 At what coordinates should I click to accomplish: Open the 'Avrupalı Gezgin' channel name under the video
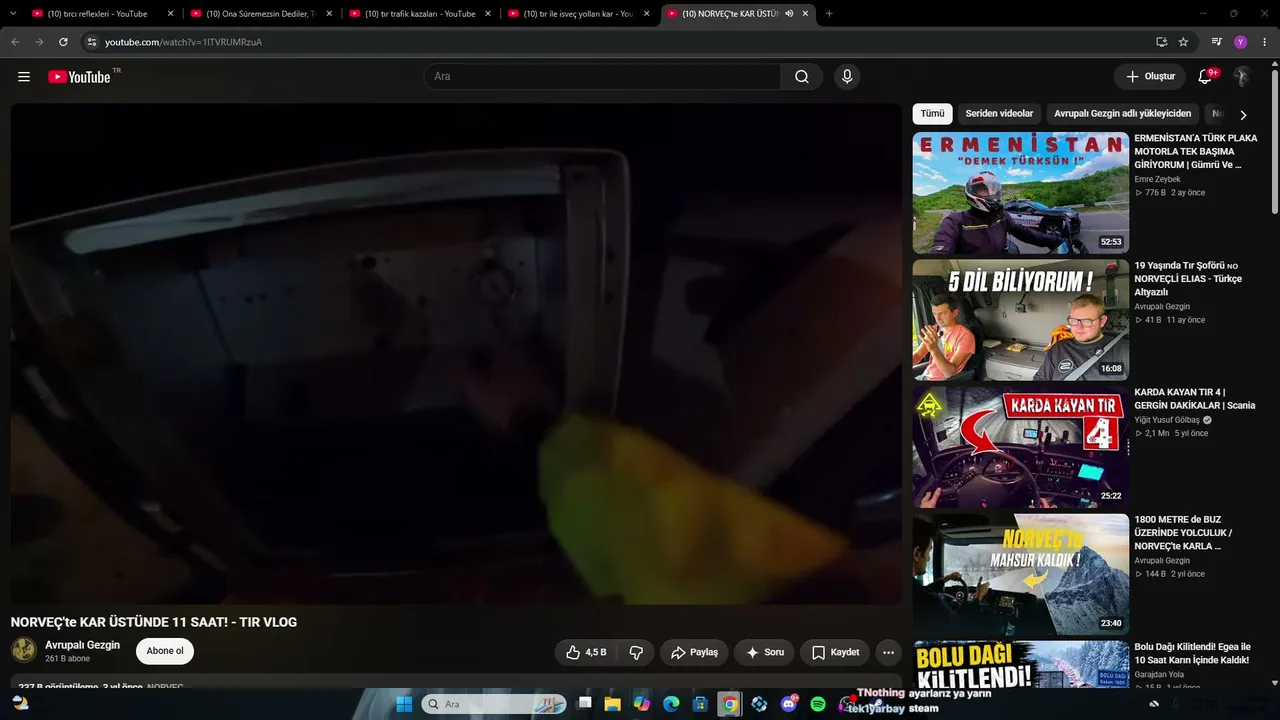coord(82,645)
